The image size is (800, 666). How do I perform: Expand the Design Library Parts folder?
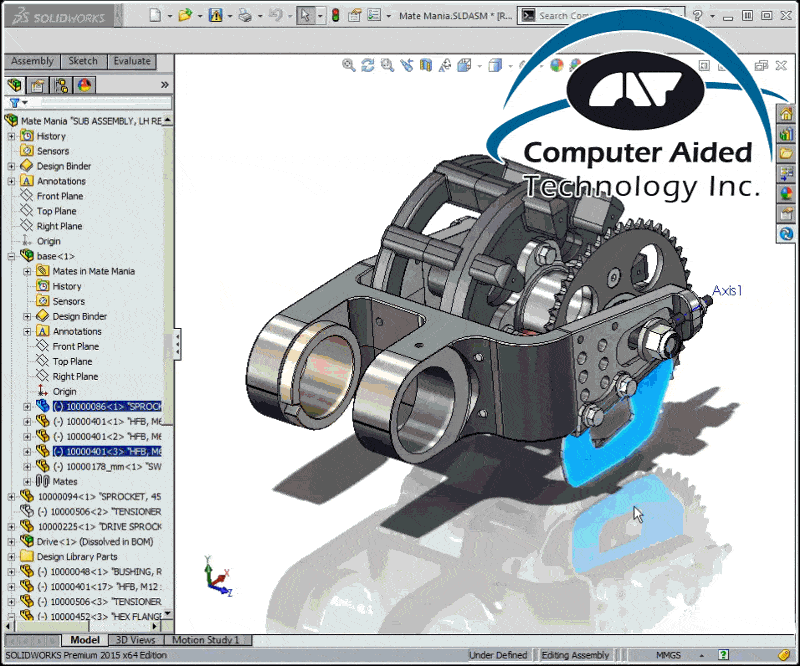pyautogui.click(x=11, y=557)
